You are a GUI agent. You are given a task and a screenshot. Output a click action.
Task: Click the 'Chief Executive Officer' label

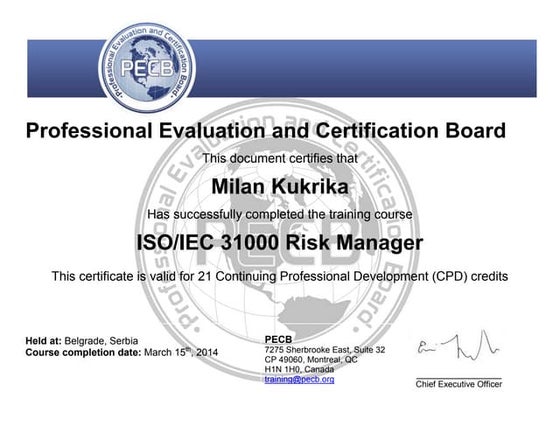tap(459, 384)
